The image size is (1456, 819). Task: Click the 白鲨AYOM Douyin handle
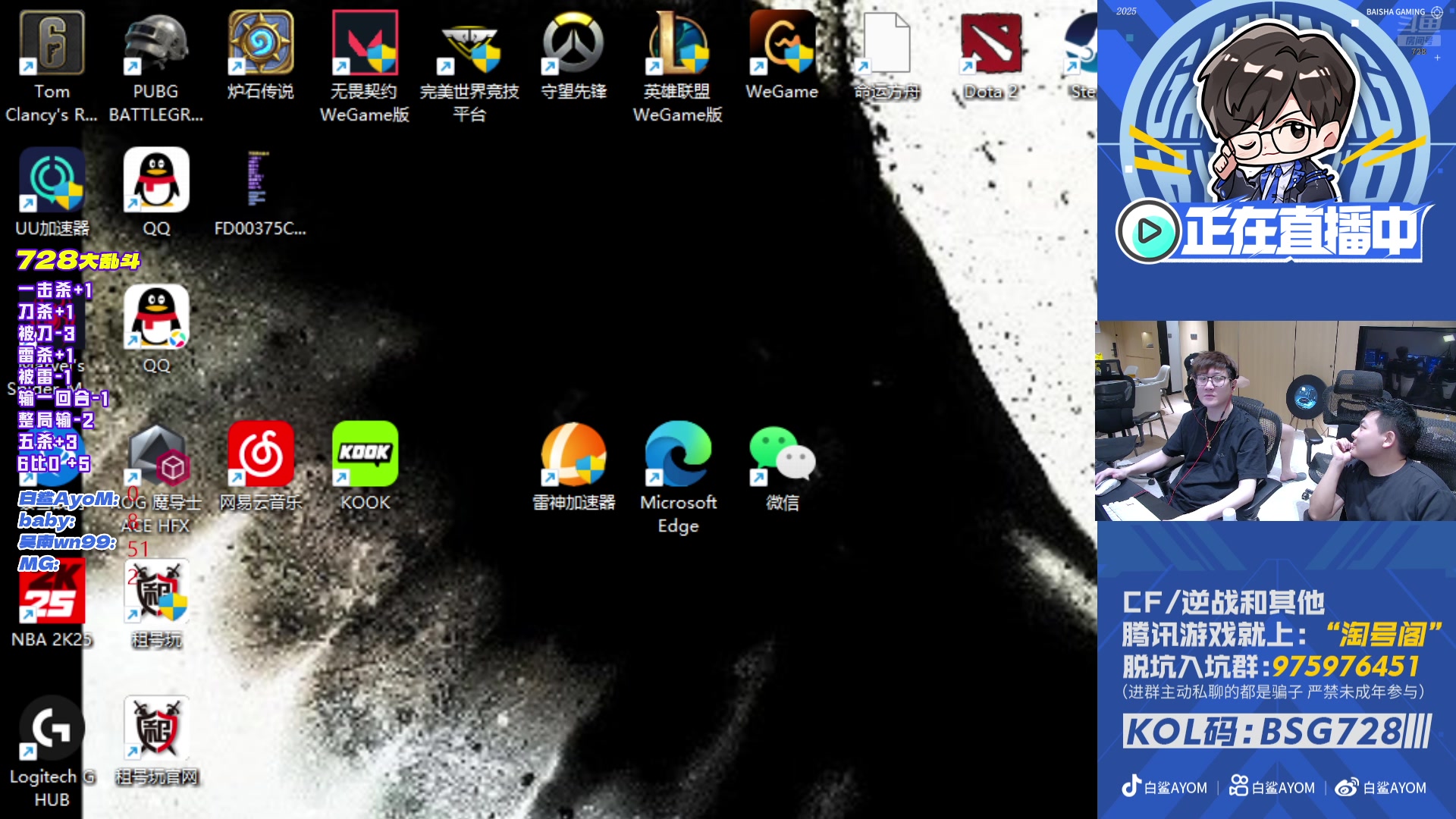click(x=1165, y=787)
